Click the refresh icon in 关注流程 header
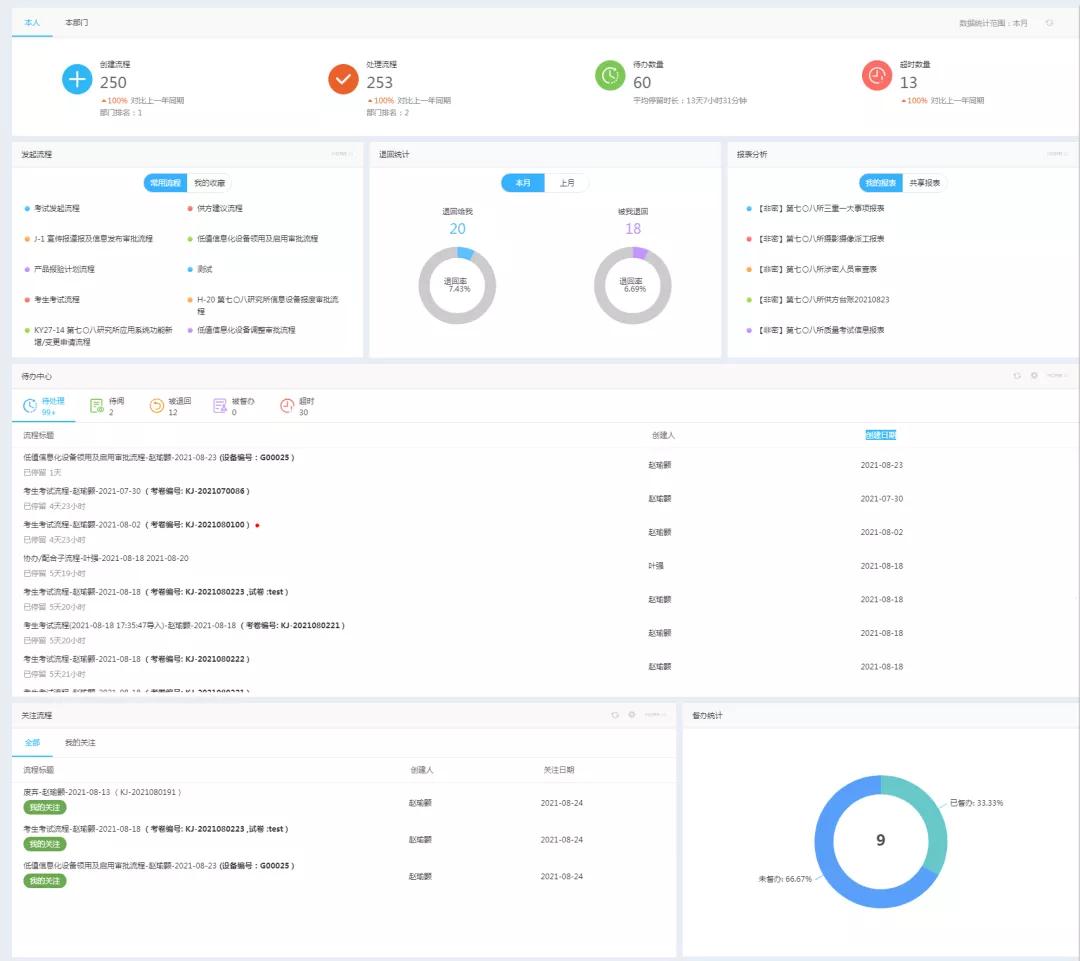This screenshot has height=961, width=1080. click(x=615, y=715)
